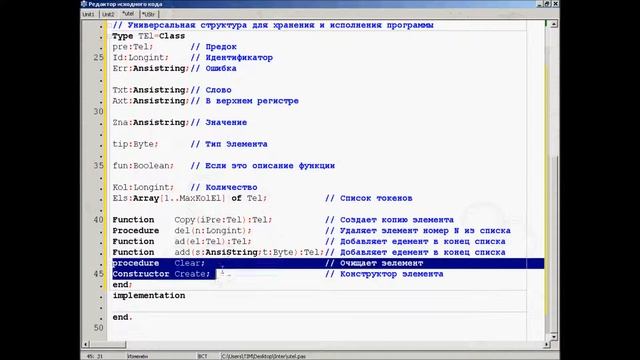The height and width of the screenshot is (360, 640).
Task: Click the comment 'Количество'
Action: 231,187
